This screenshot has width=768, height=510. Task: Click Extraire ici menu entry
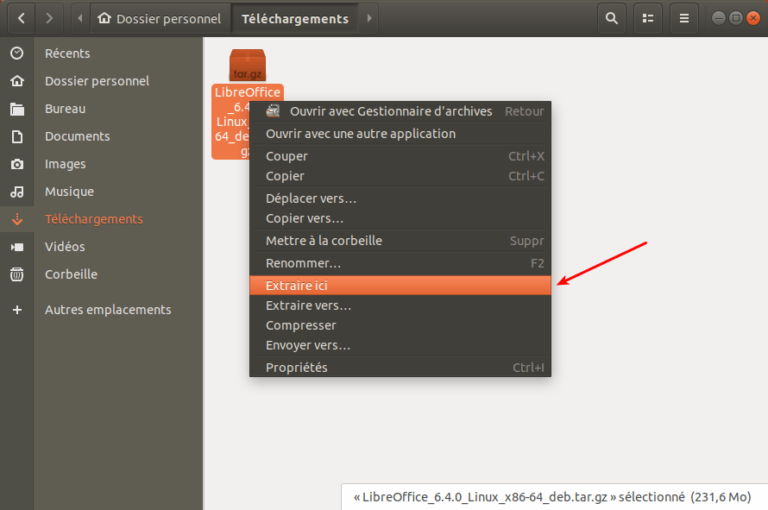click(400, 286)
